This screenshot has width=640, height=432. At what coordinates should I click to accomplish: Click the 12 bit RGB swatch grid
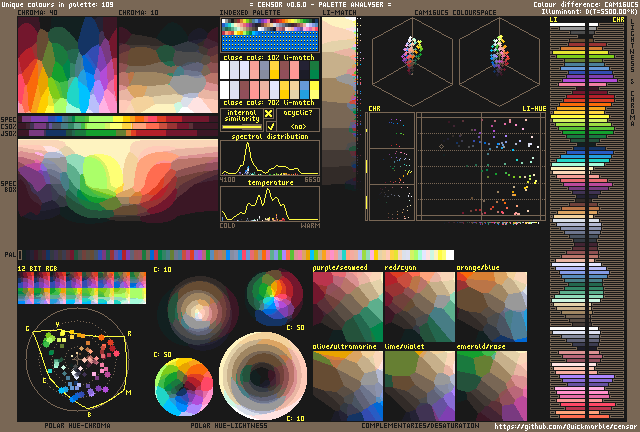[82, 290]
